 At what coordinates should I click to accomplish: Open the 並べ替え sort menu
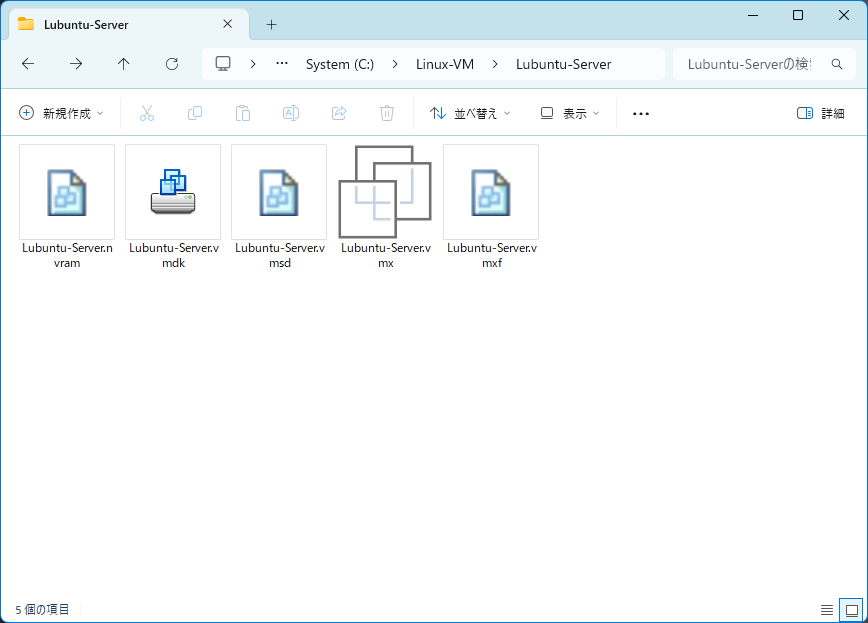469,113
